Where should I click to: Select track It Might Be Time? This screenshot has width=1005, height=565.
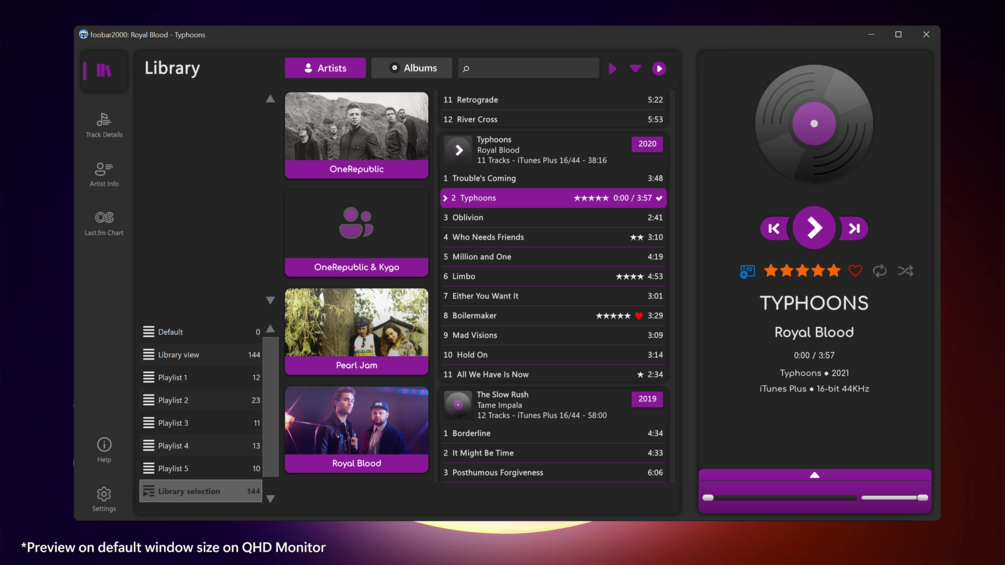pos(553,453)
